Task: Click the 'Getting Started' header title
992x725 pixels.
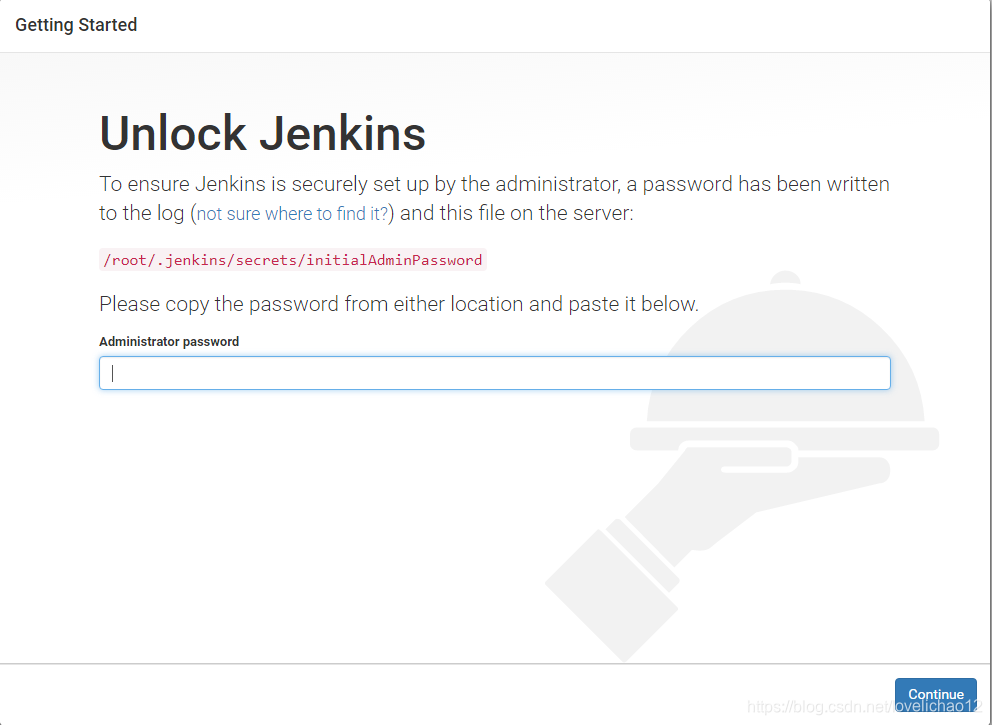Action: (x=76, y=24)
